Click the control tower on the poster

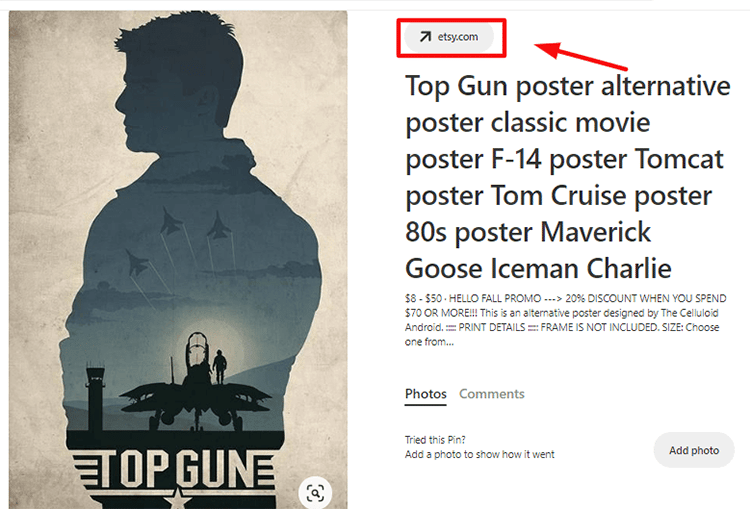coord(95,396)
